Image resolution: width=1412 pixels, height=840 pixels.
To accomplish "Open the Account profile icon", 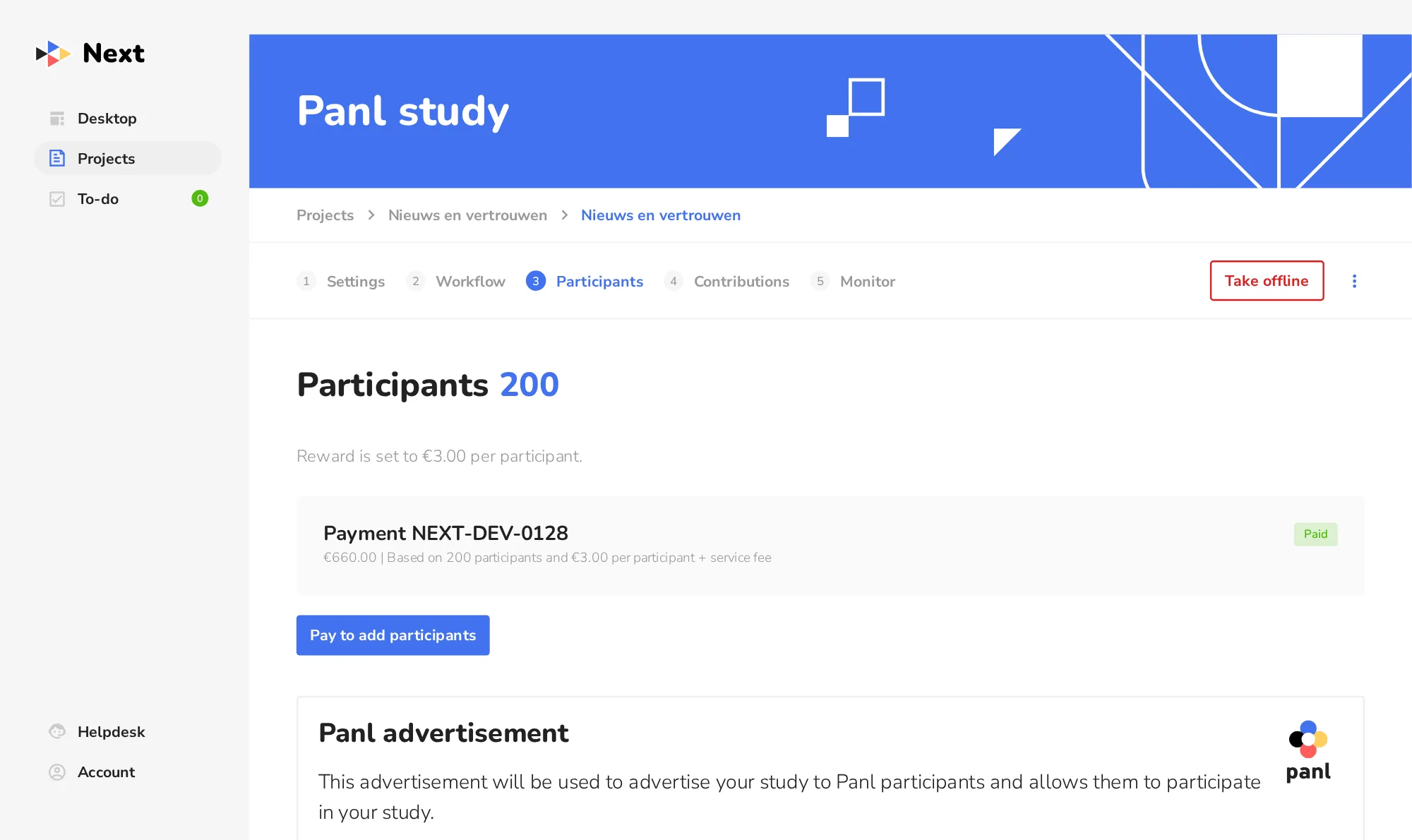I will [x=57, y=772].
